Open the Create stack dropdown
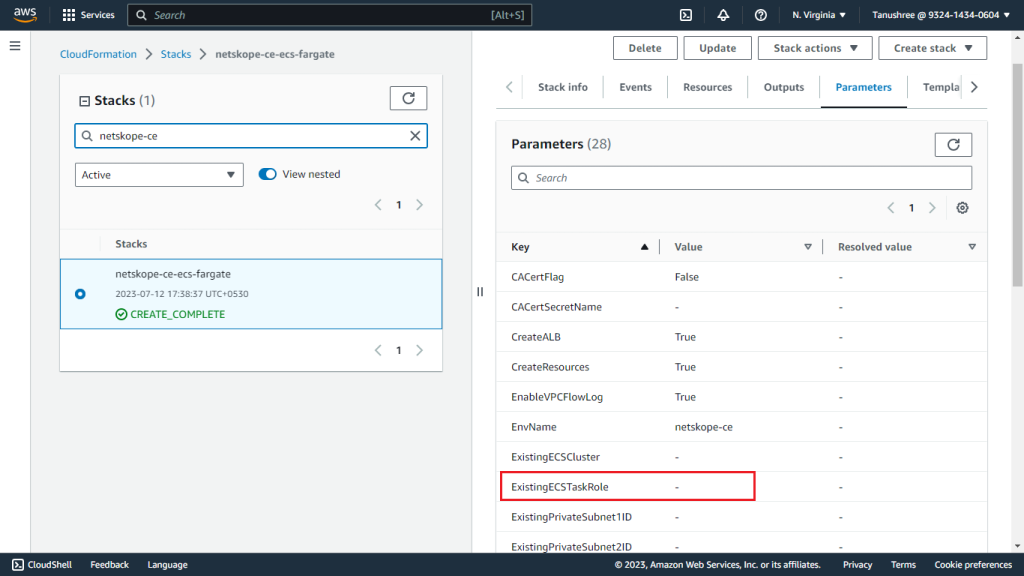 (933, 48)
